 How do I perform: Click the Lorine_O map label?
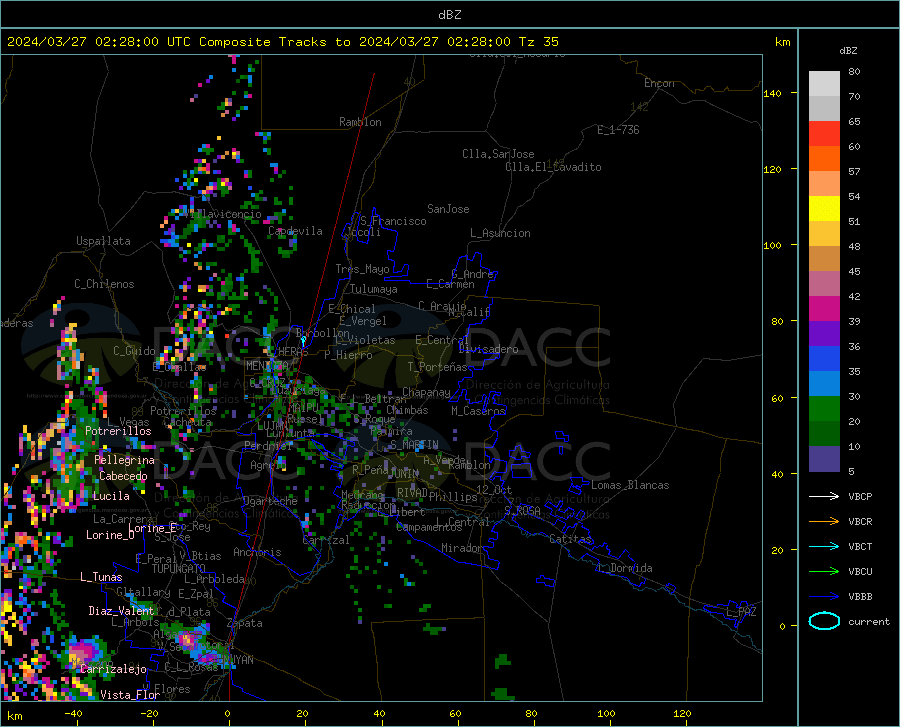(x=110, y=535)
